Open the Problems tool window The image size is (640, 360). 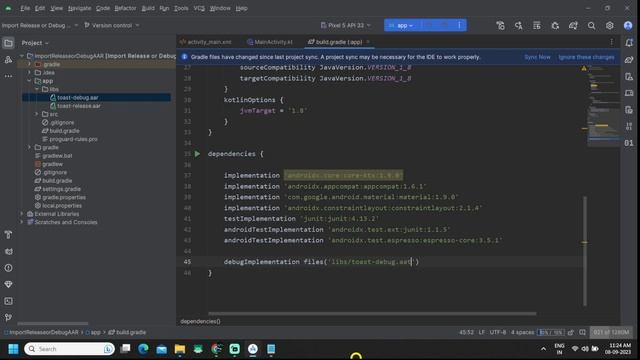point(8,268)
